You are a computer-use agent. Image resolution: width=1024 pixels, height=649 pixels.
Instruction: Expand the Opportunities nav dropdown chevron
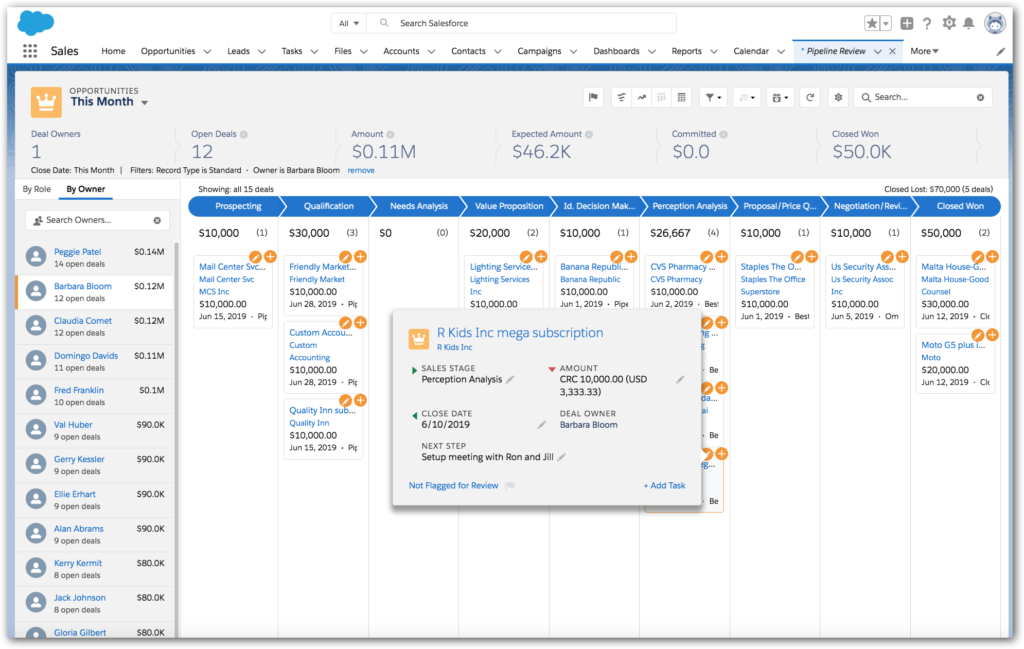point(207,52)
